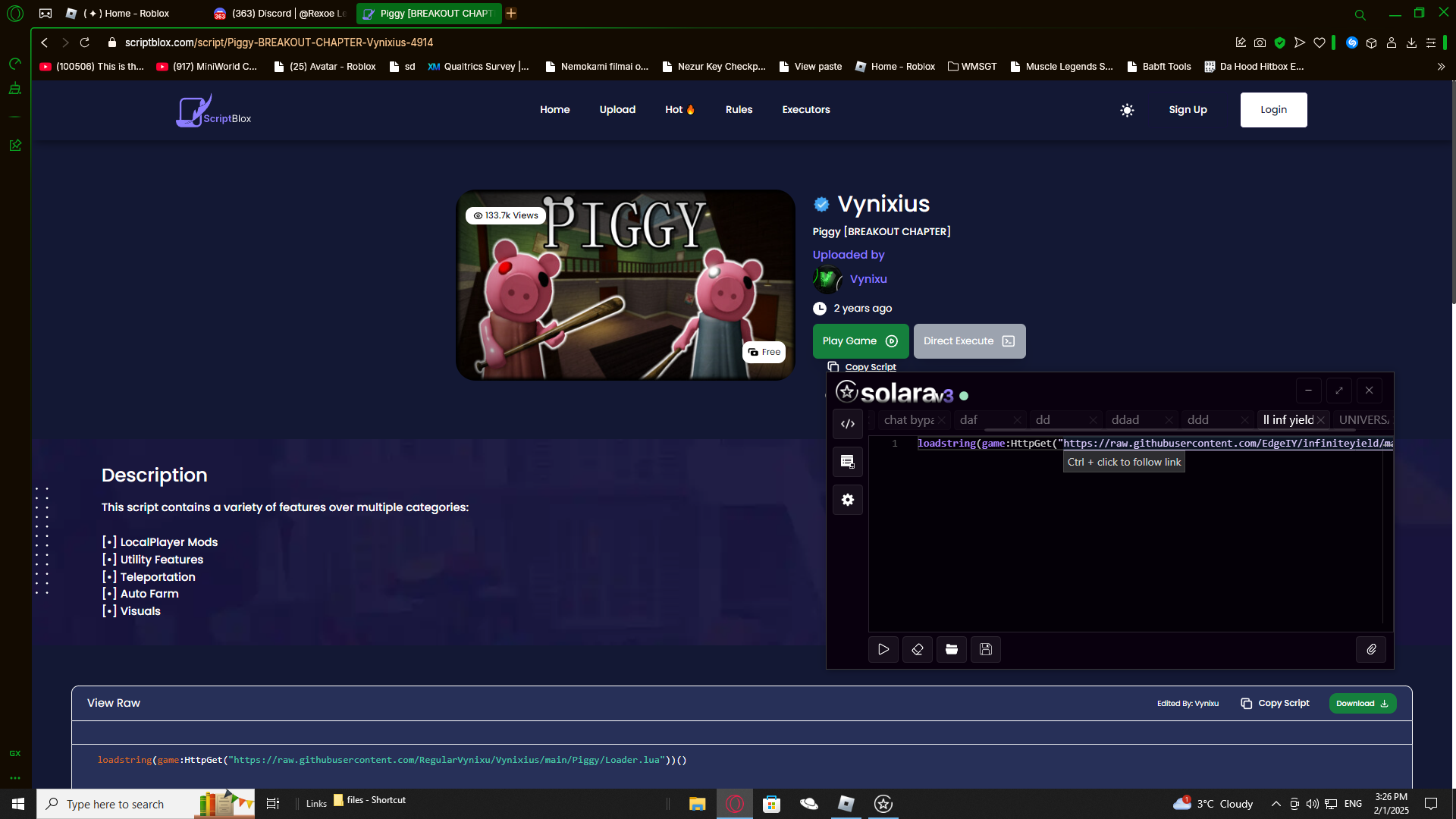Screen dimensions: 1456x819
Task: Click the Windows taskbar search box
Action: click(x=121, y=804)
